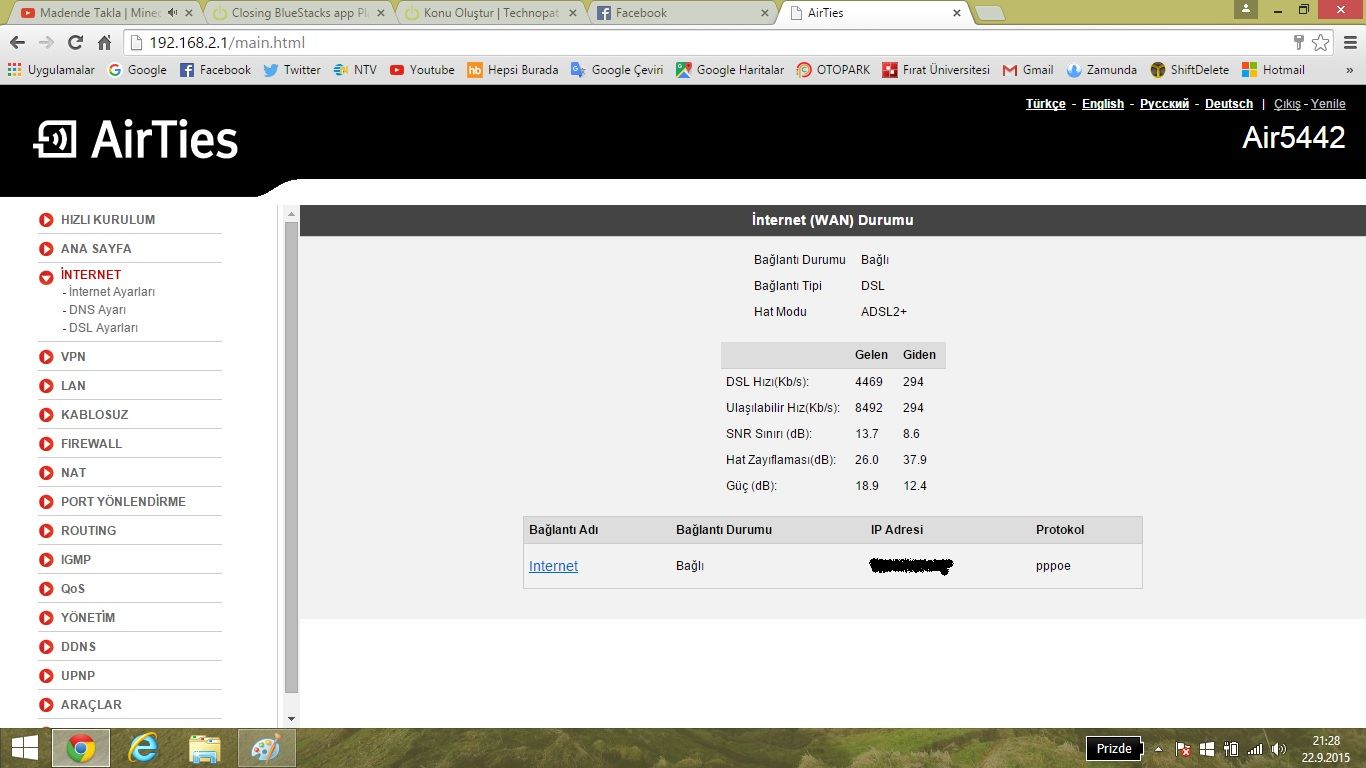Switch language to English
The height and width of the screenshot is (768, 1366).
pyautogui.click(x=1103, y=104)
